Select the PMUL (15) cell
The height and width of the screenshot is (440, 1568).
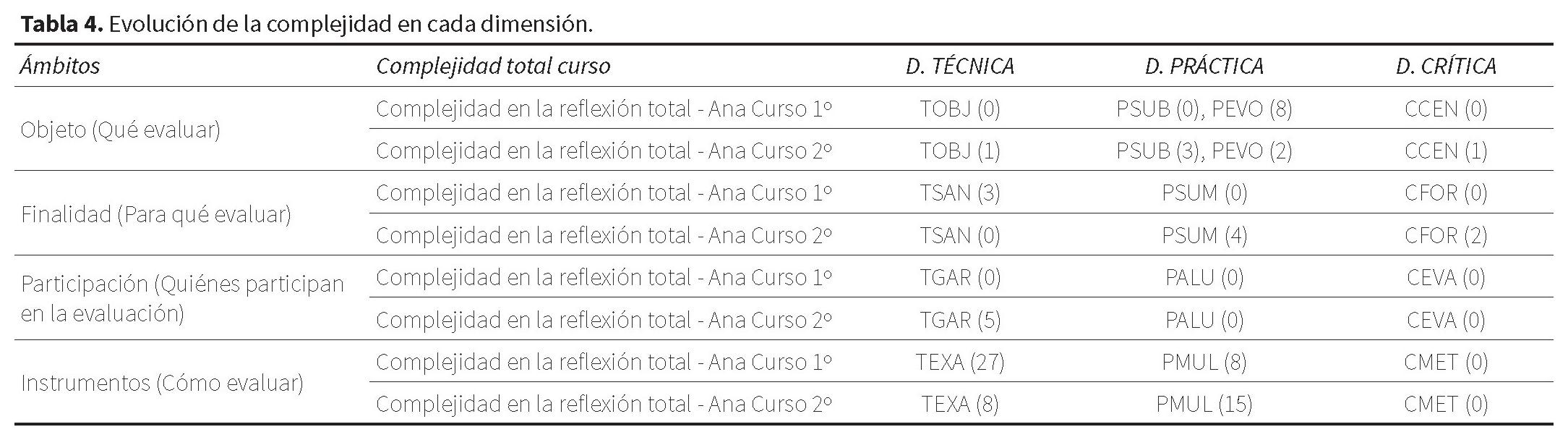(x=1204, y=404)
